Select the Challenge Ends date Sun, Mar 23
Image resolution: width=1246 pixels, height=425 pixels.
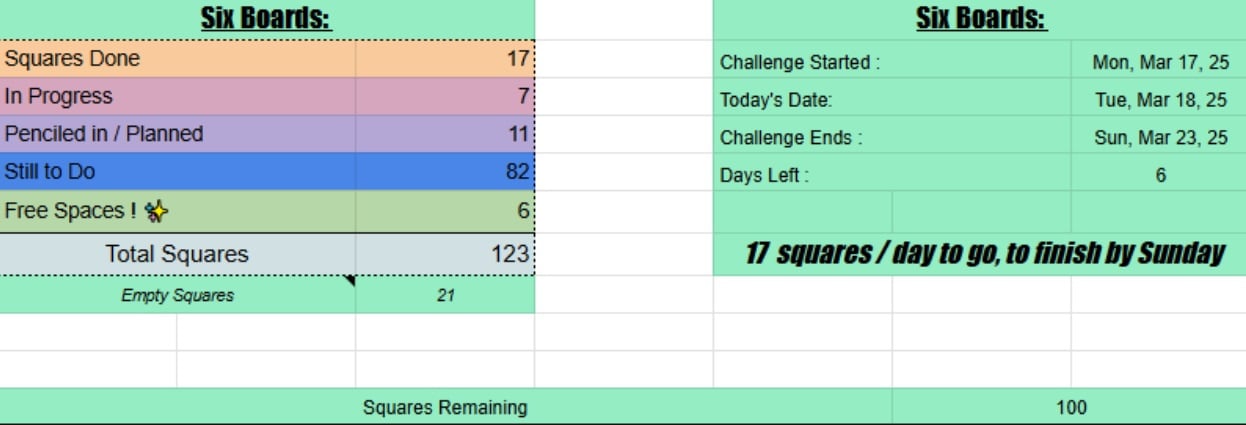pyautogui.click(x=1159, y=138)
